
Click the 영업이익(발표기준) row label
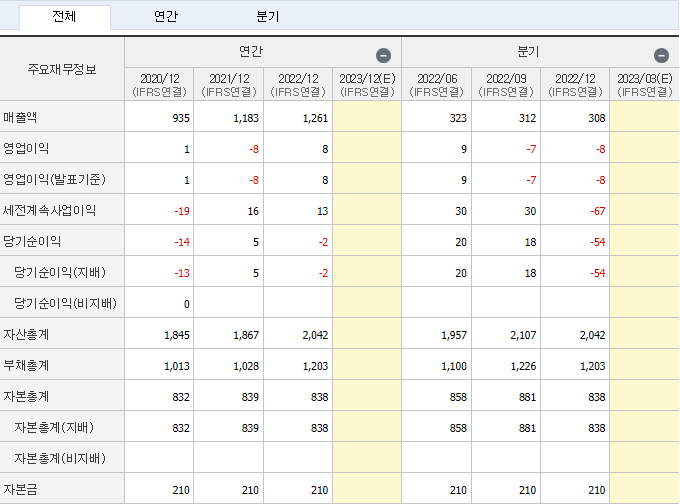[54, 180]
